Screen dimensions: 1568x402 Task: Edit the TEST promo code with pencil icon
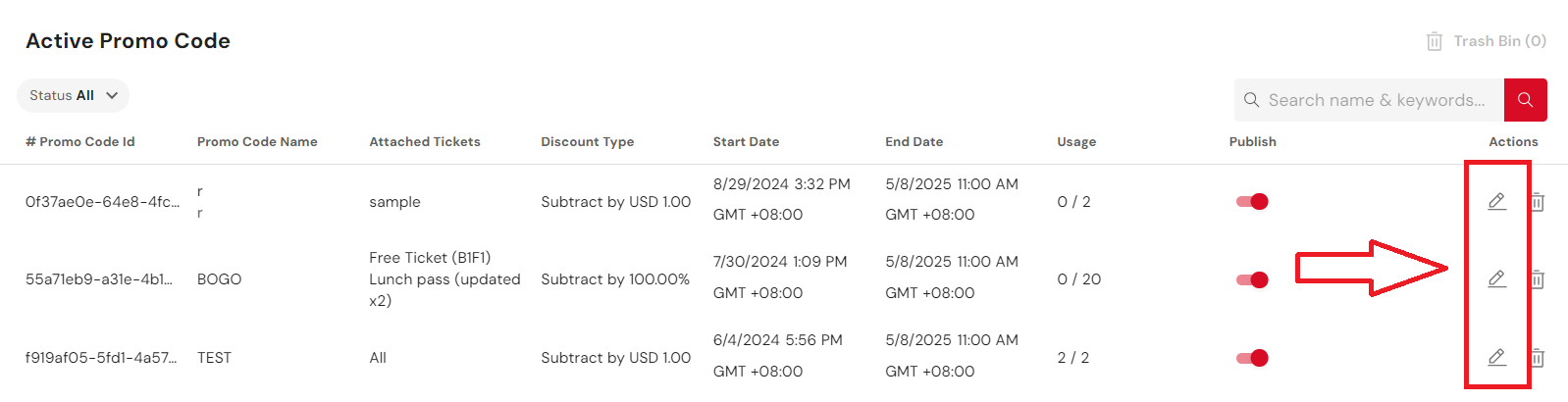pyautogui.click(x=1496, y=358)
